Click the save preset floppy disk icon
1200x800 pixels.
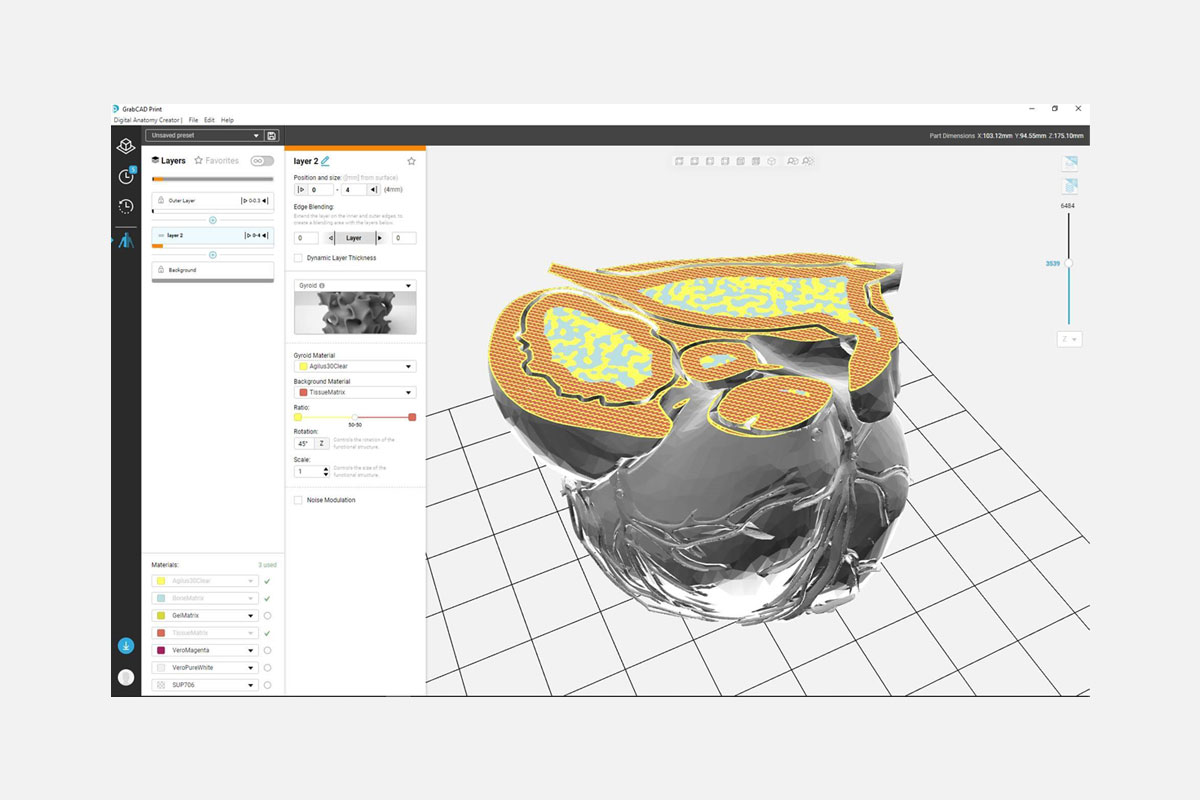tap(272, 136)
